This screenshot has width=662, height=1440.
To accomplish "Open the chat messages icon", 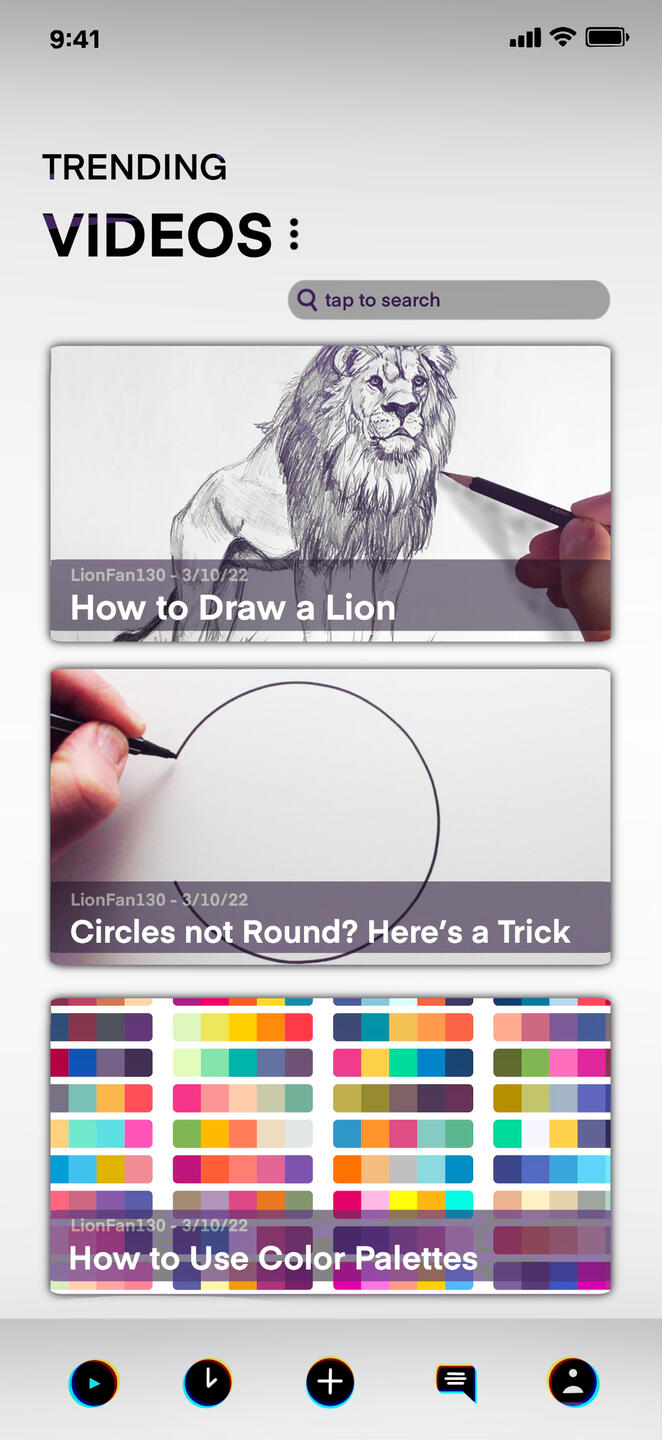I will tap(456, 1383).
